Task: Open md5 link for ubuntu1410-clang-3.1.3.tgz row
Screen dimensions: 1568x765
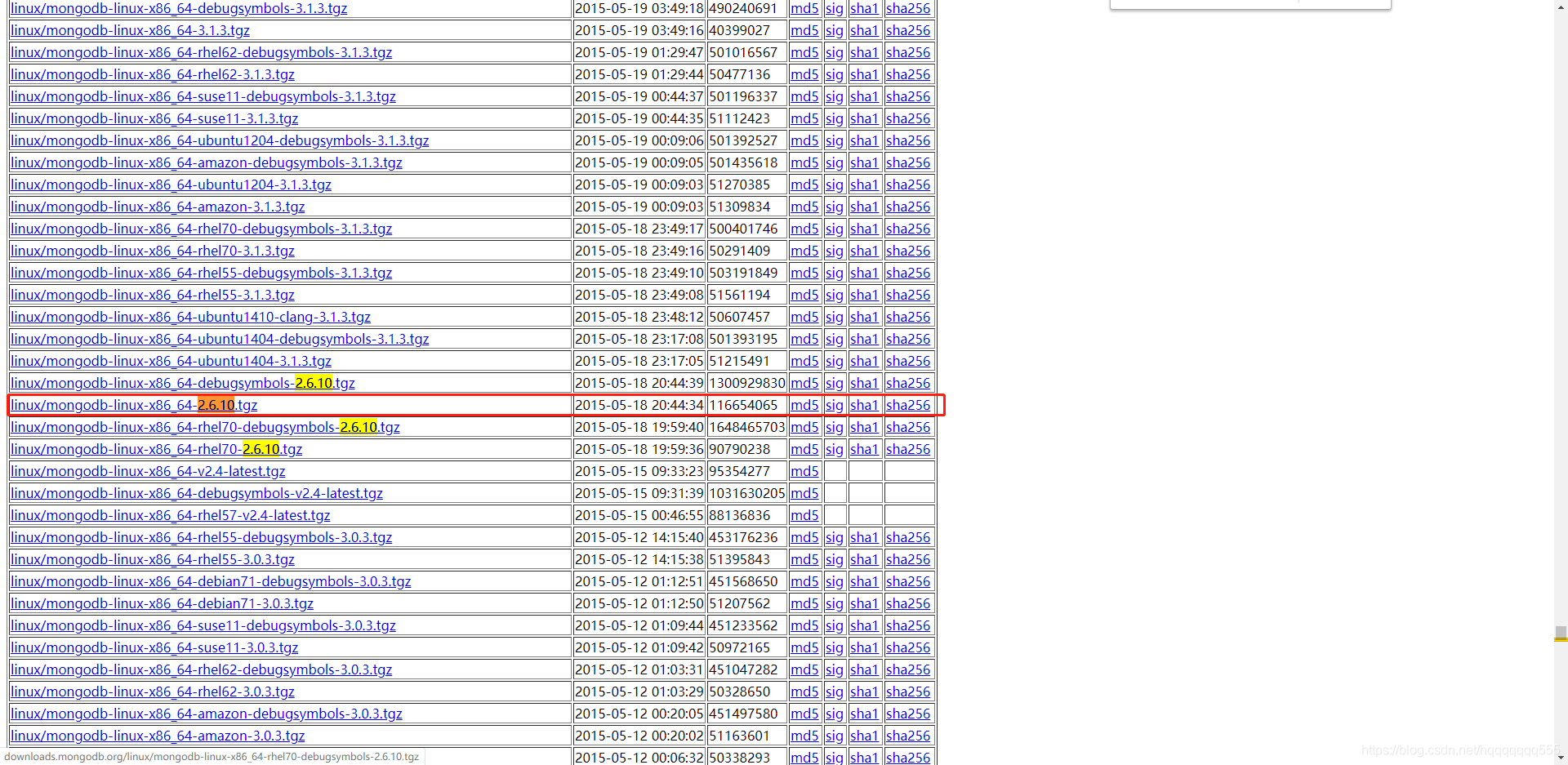Action: coord(804,317)
